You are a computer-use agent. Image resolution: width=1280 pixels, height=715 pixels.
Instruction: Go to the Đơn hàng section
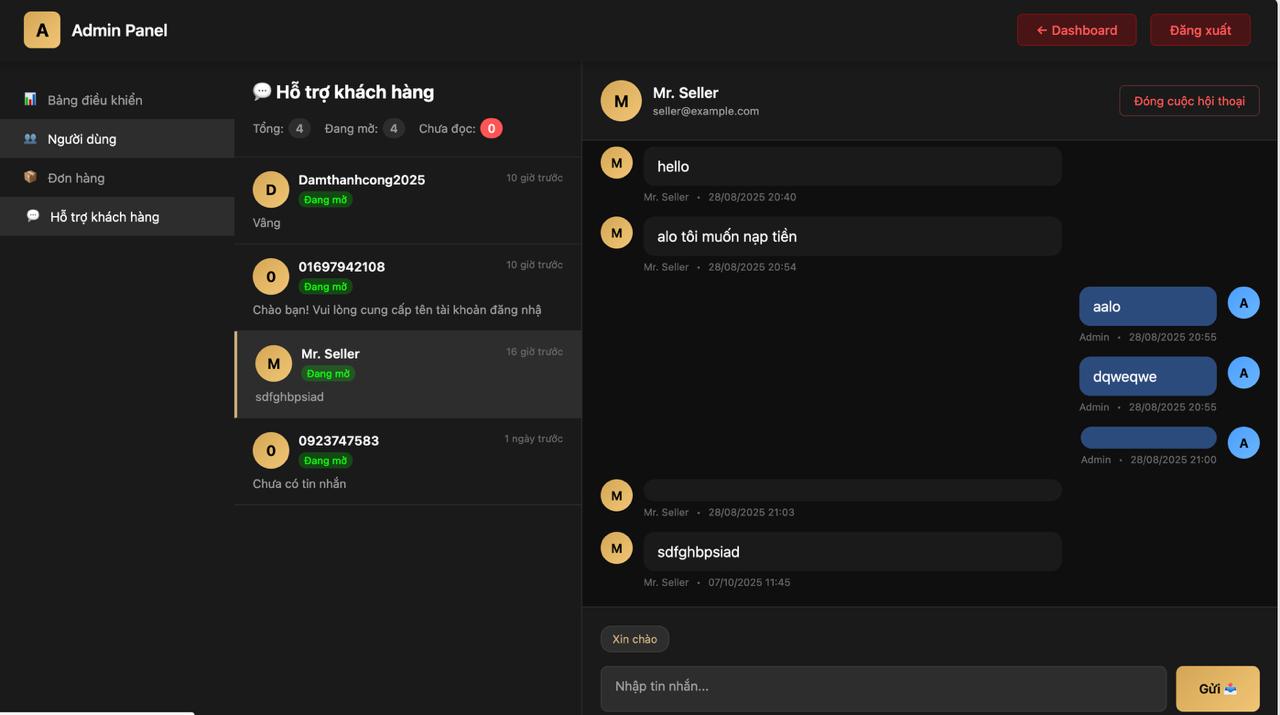point(76,178)
